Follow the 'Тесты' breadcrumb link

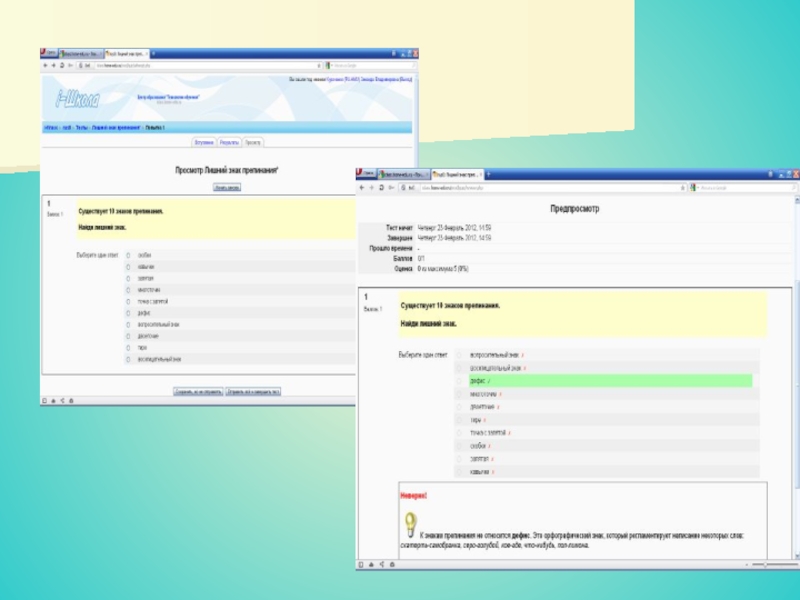(82, 128)
